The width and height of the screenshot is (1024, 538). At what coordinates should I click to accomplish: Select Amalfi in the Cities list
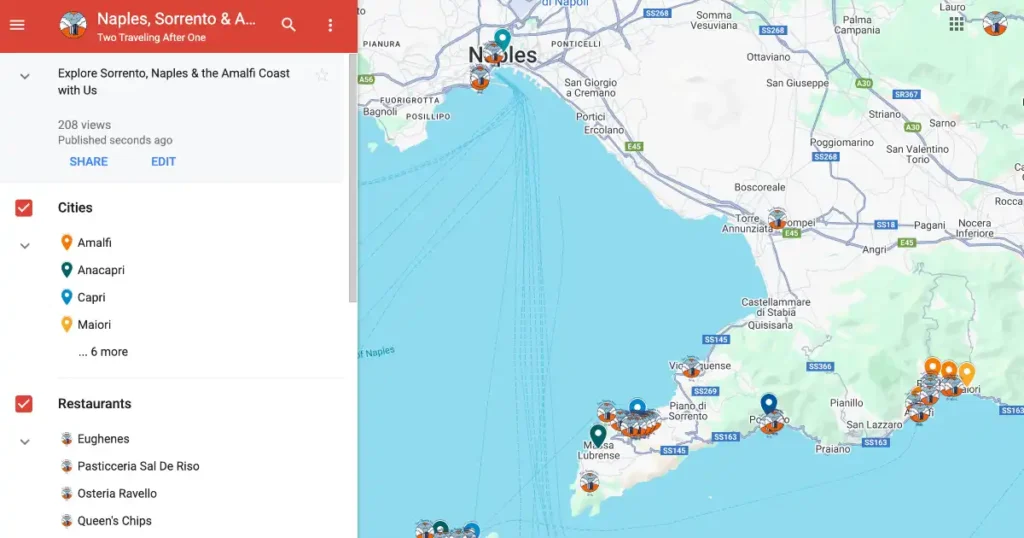tap(94, 243)
